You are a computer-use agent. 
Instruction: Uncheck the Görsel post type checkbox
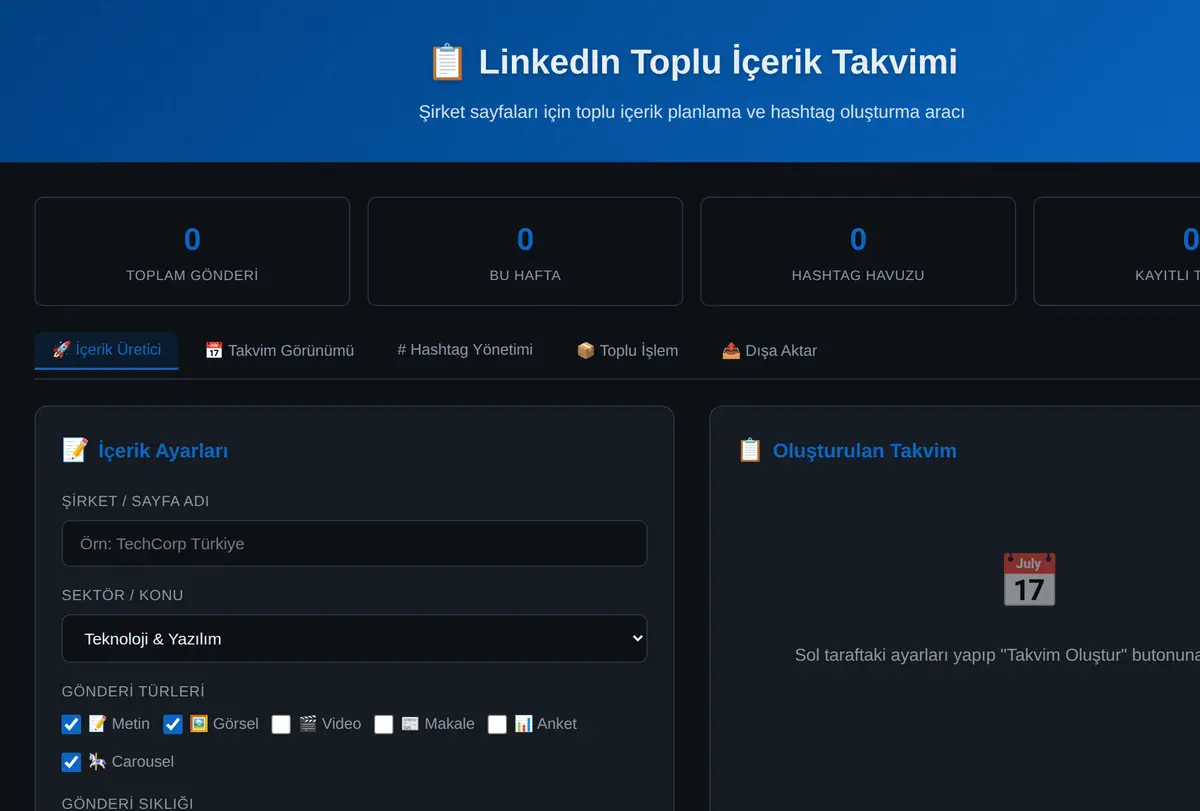click(173, 724)
